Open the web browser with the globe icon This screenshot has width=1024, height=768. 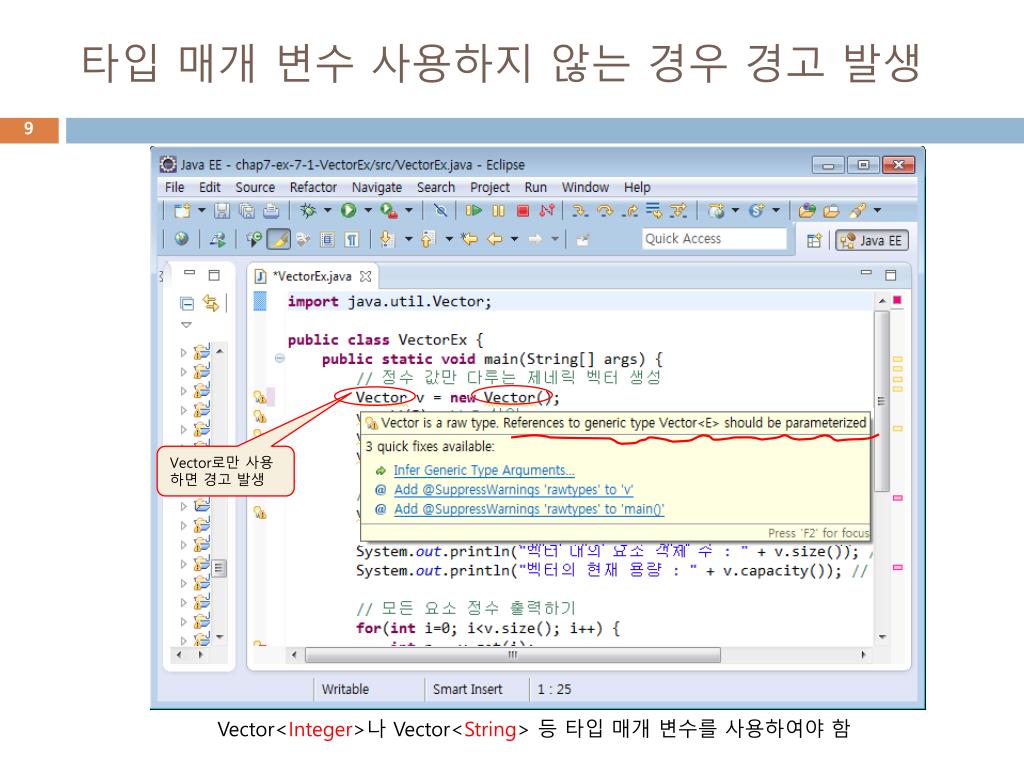point(182,239)
